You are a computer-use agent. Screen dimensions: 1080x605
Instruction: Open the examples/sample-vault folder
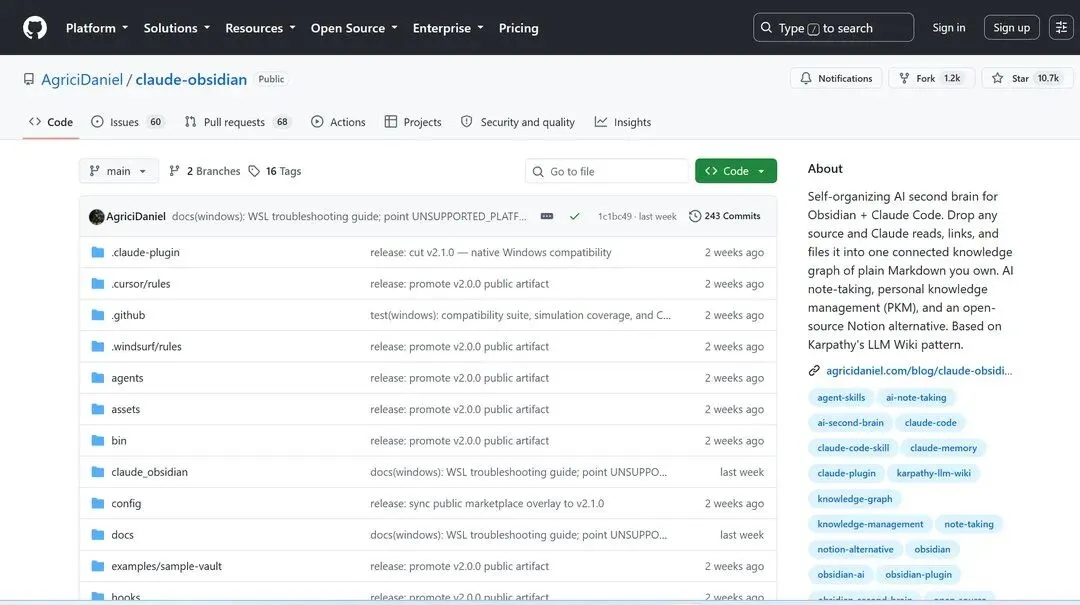[x=167, y=566]
